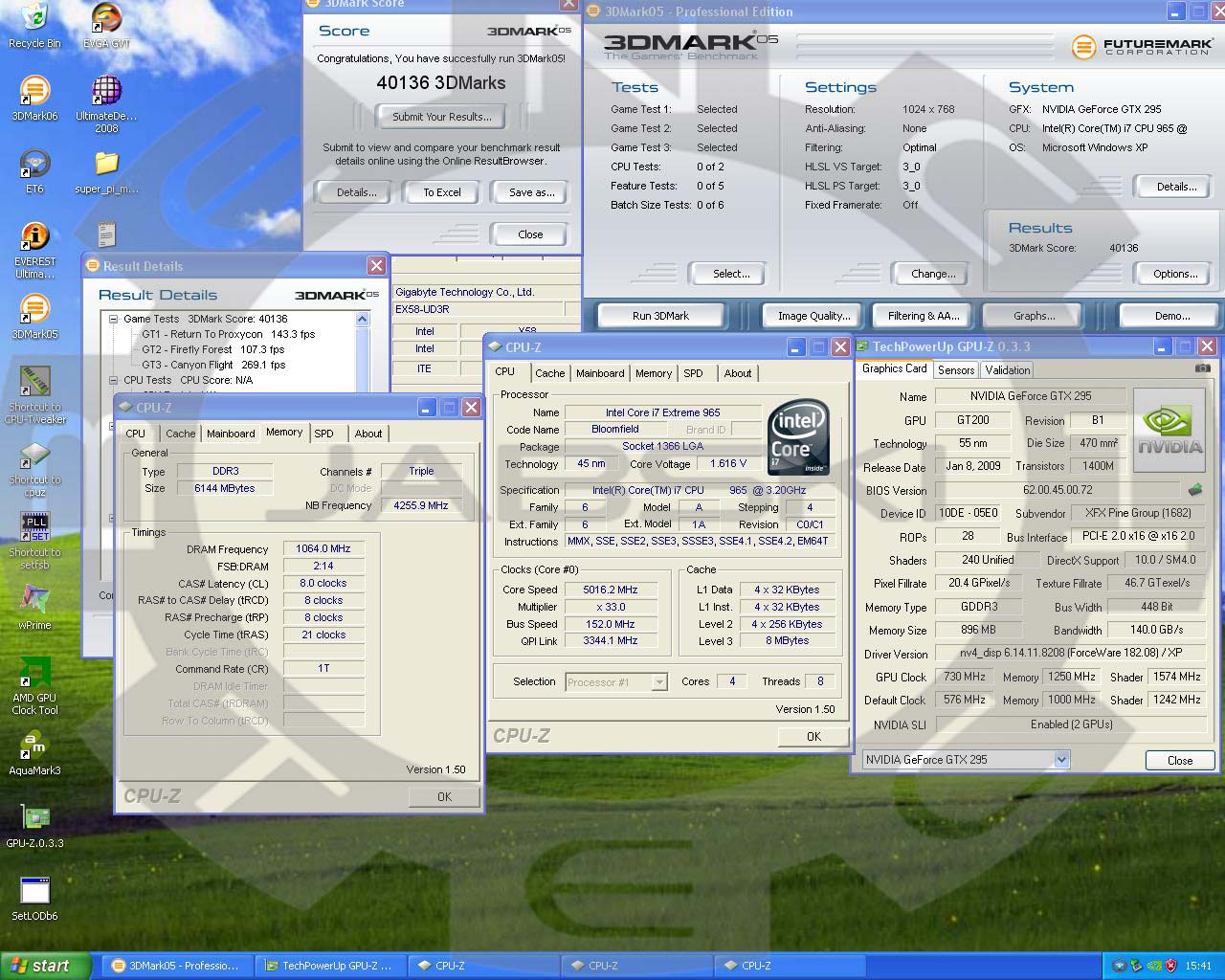Open the Shortcut to CPU-Tweaker icon
Viewport: 1225px width, 980px height.
[34, 395]
